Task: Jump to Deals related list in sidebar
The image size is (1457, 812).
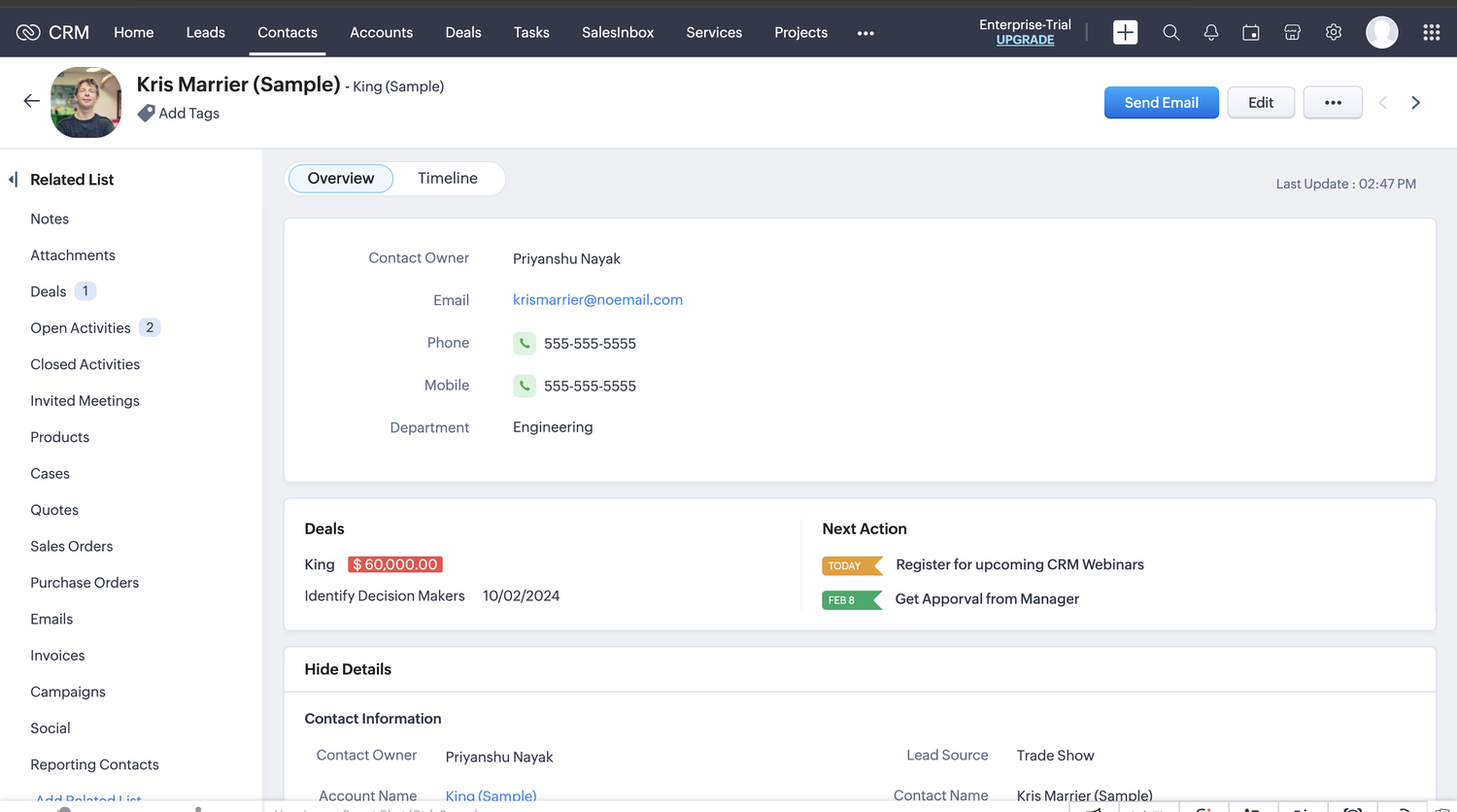Action: tap(49, 292)
